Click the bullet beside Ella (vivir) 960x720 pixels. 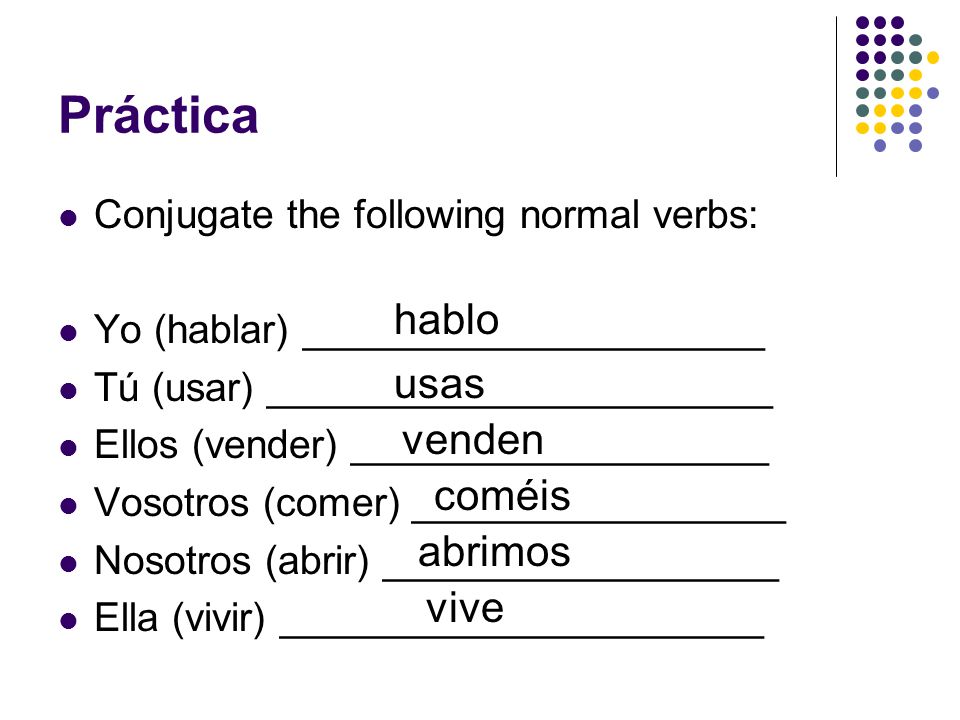69,621
